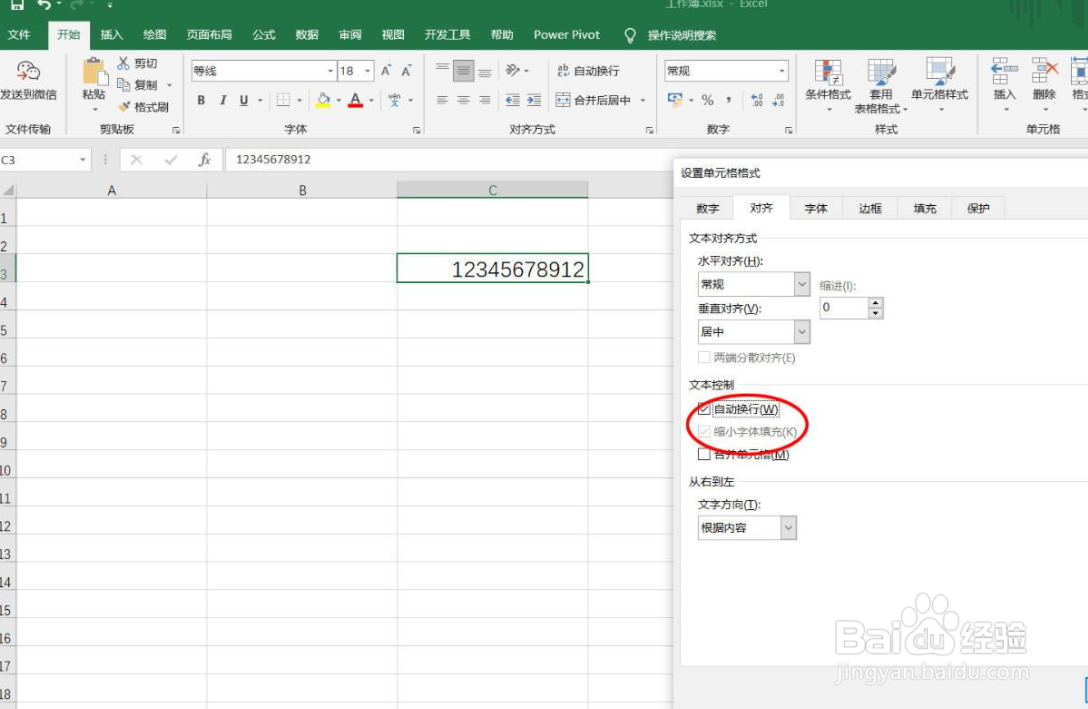Select the fill color bucket icon
1088x709 pixels.
(x=324, y=100)
